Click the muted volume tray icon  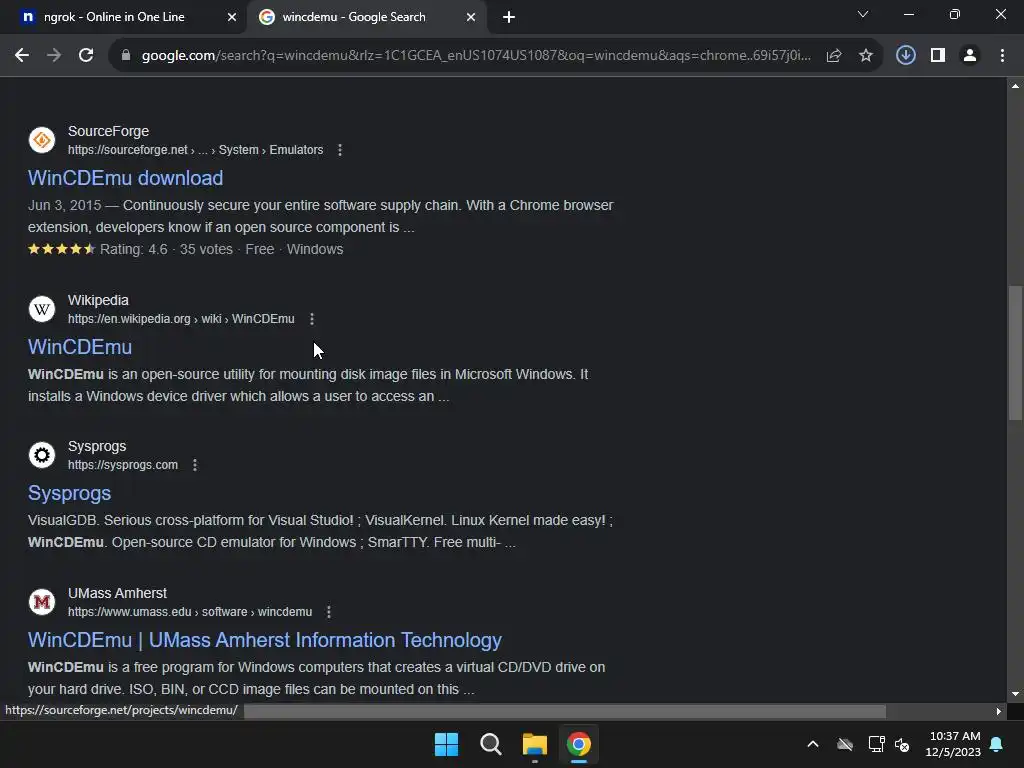click(x=903, y=744)
